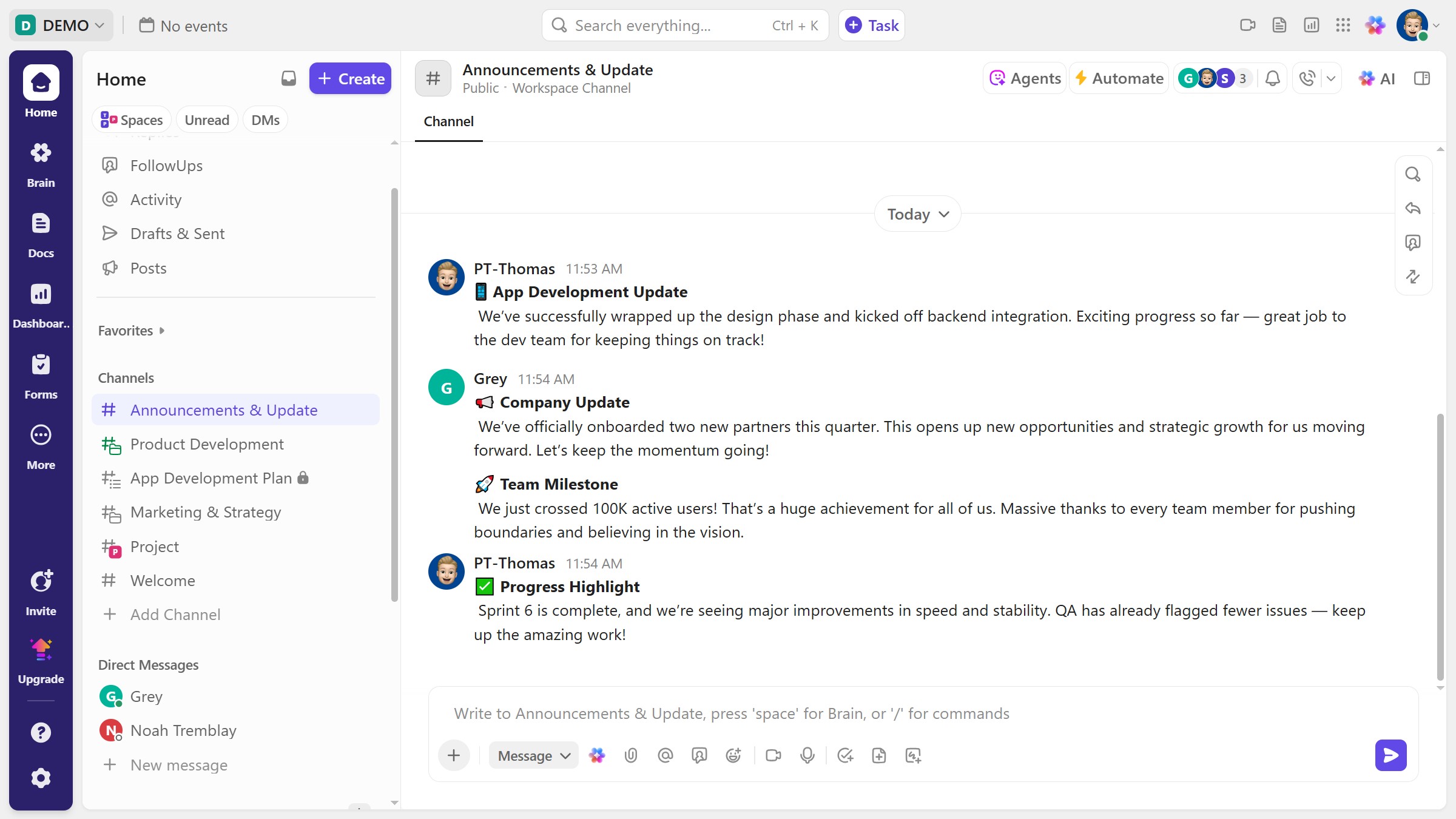Click the mention @ icon in the composer
This screenshot has width=1456, height=819.
tap(665, 755)
